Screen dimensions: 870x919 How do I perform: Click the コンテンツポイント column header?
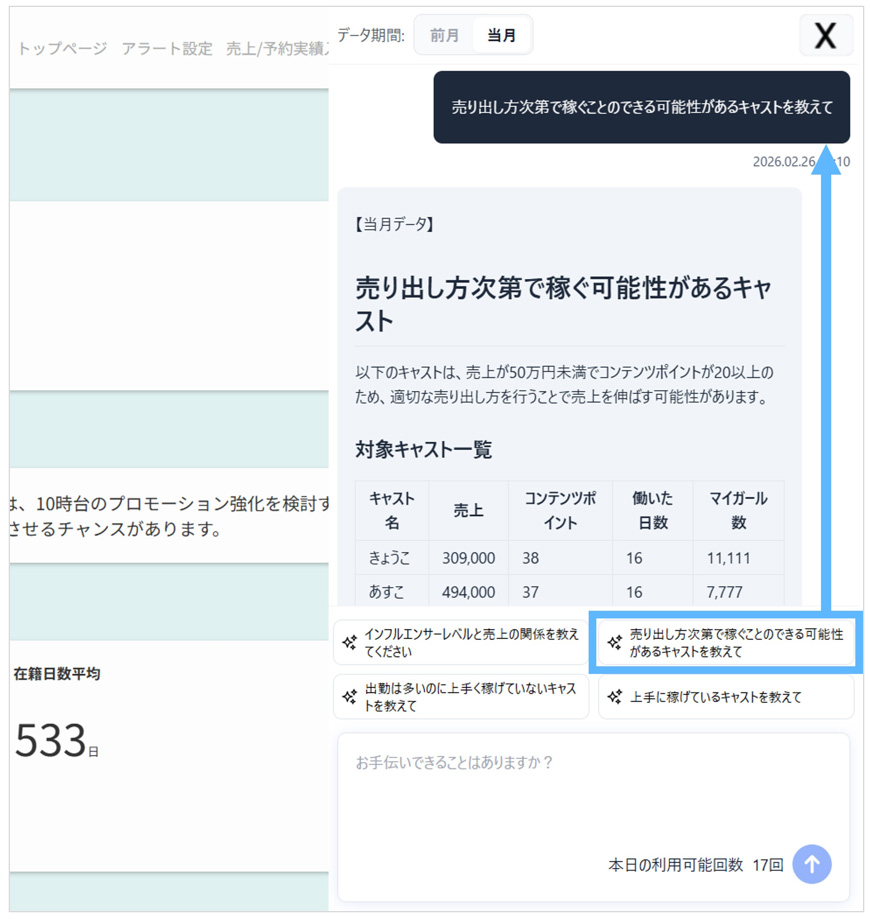click(x=560, y=510)
